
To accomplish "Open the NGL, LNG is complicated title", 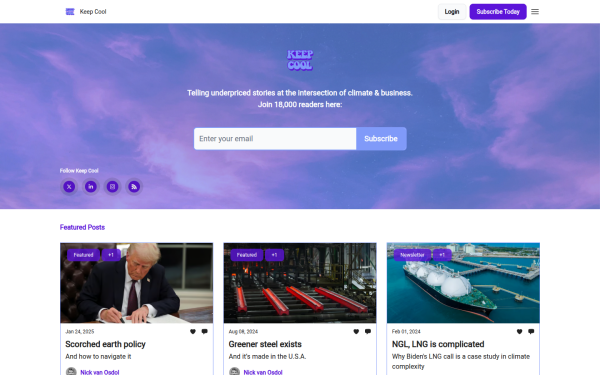I will coord(438,344).
